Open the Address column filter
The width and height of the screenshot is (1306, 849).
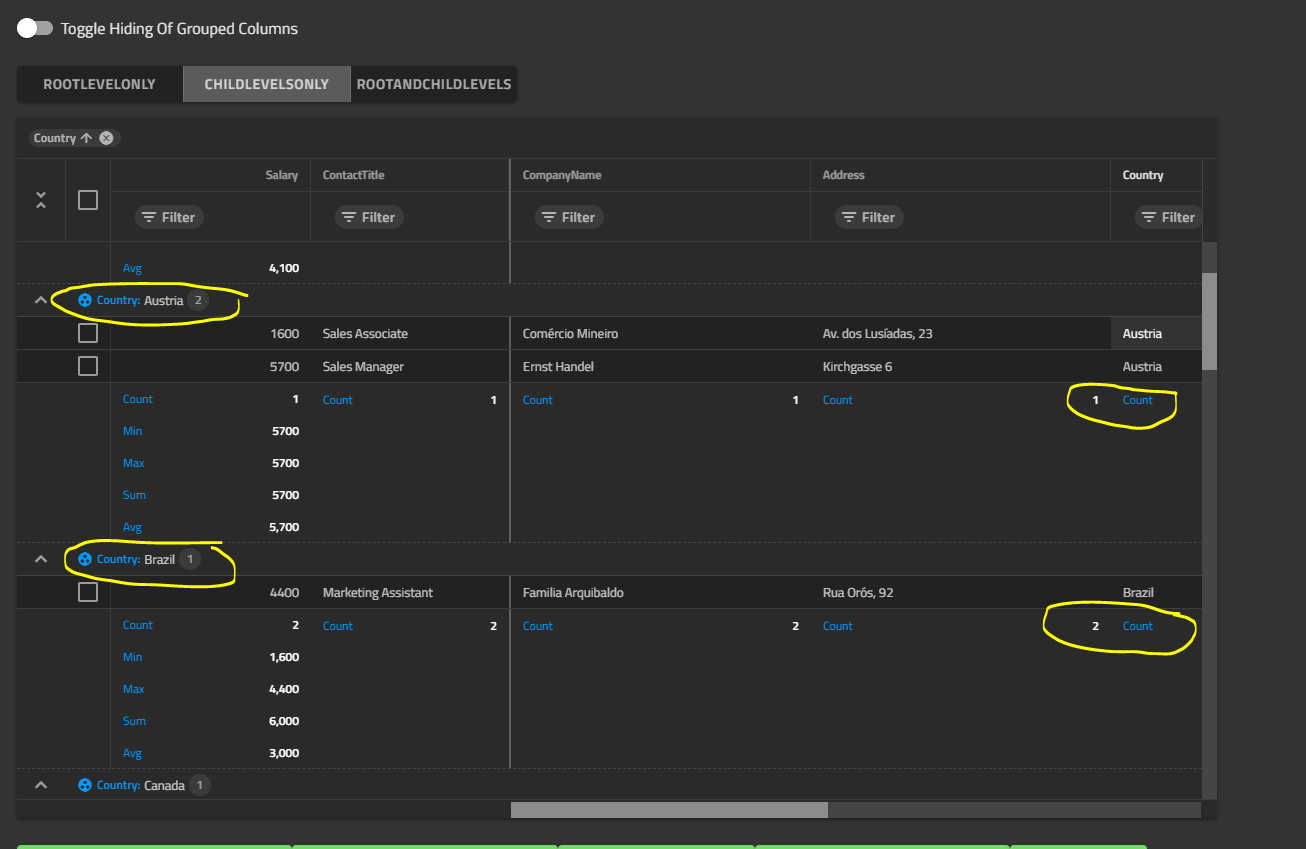tap(868, 216)
